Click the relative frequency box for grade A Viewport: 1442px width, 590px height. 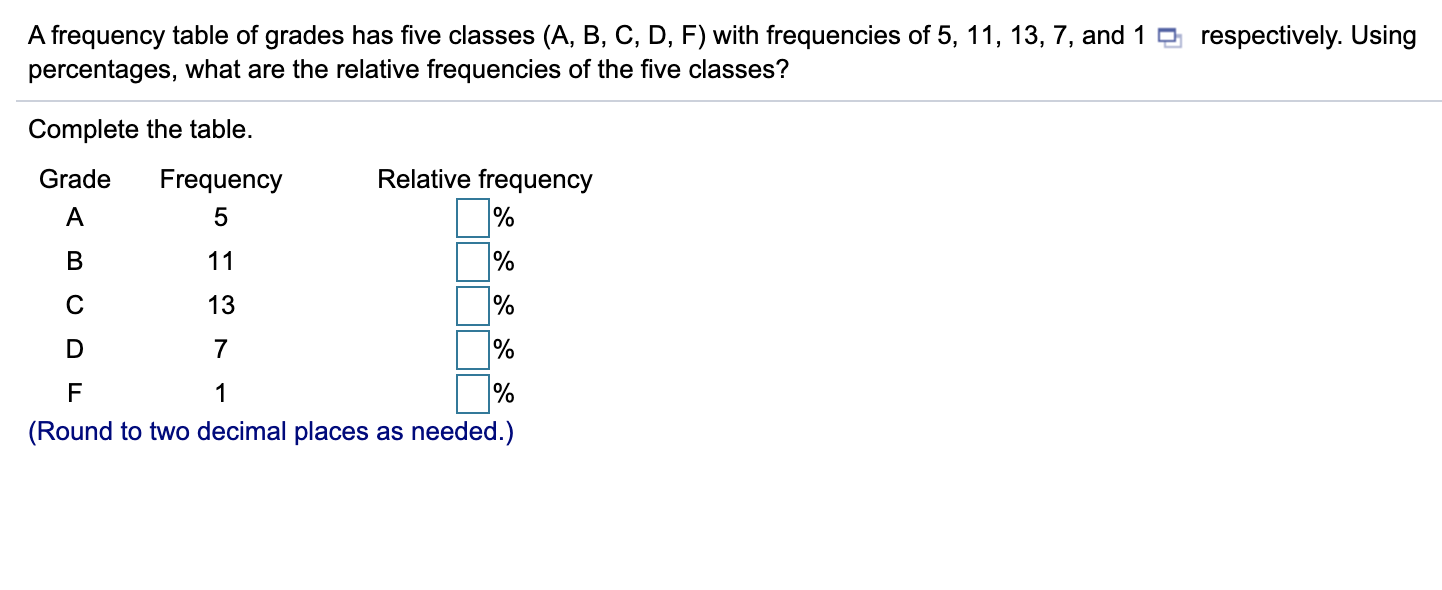pos(471,216)
